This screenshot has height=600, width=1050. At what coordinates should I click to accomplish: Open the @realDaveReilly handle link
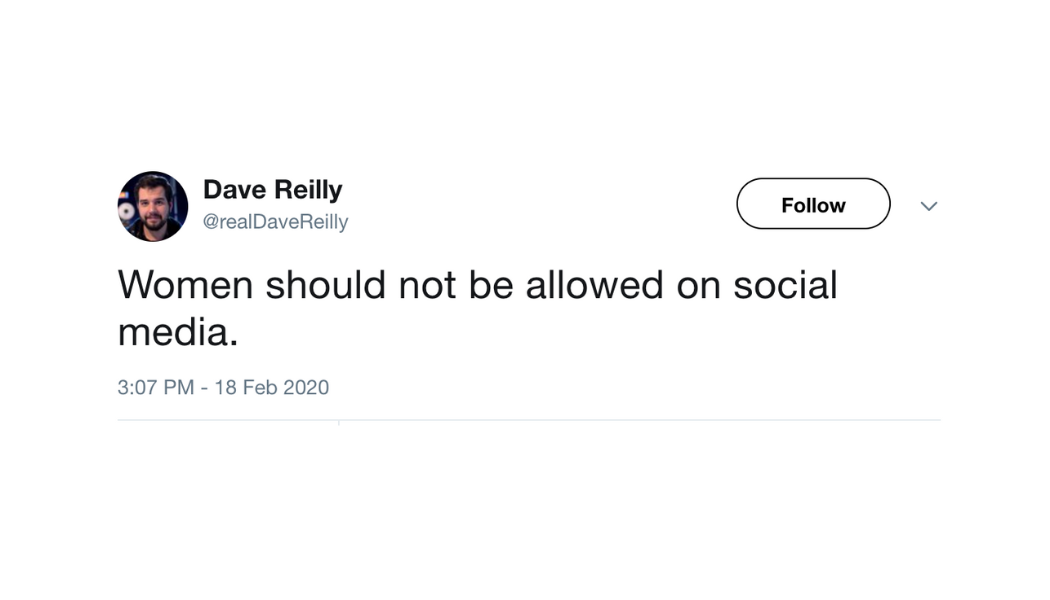(x=275, y=222)
